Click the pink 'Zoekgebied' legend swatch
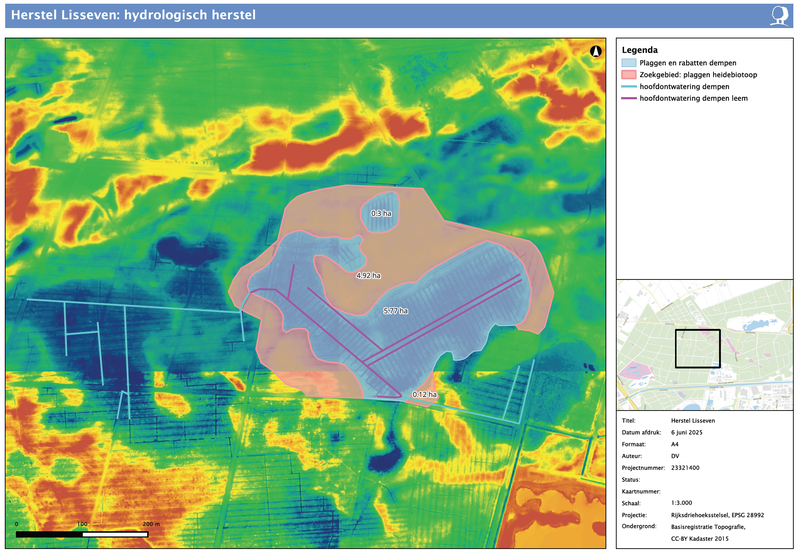Image resolution: width=800 pixels, height=556 pixels. click(629, 75)
